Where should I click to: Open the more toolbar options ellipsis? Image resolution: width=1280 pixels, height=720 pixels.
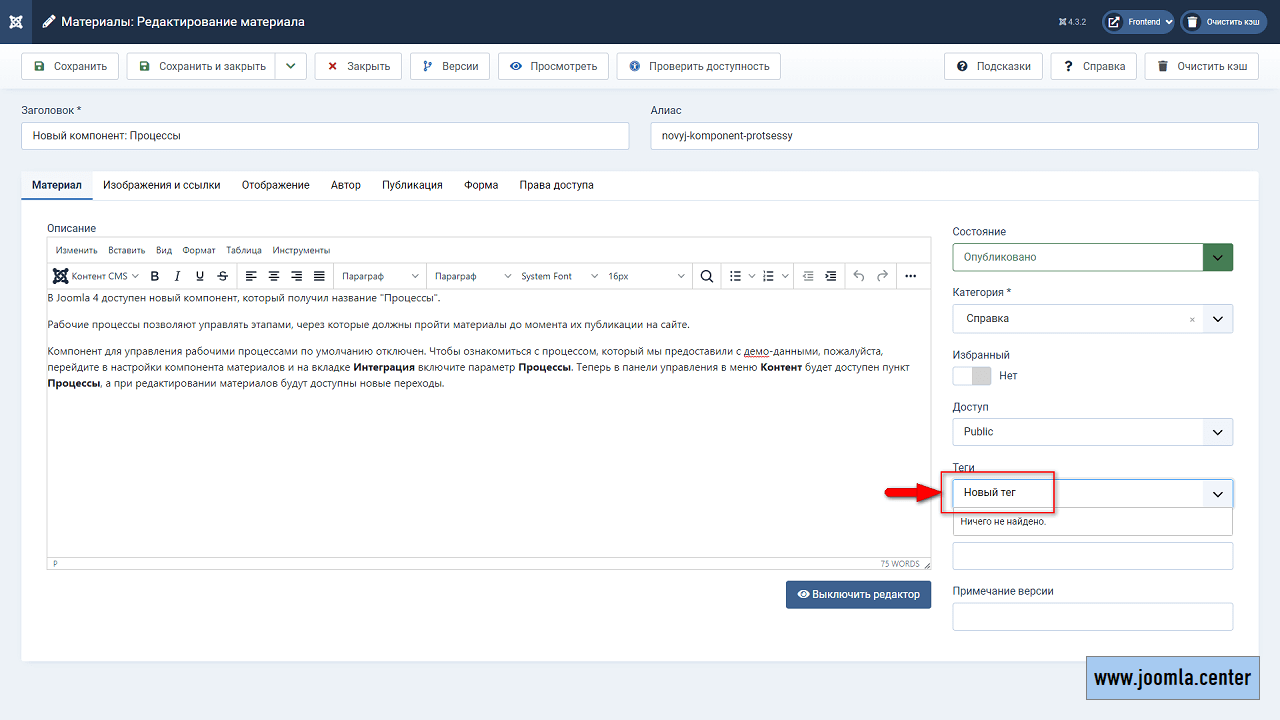point(912,275)
